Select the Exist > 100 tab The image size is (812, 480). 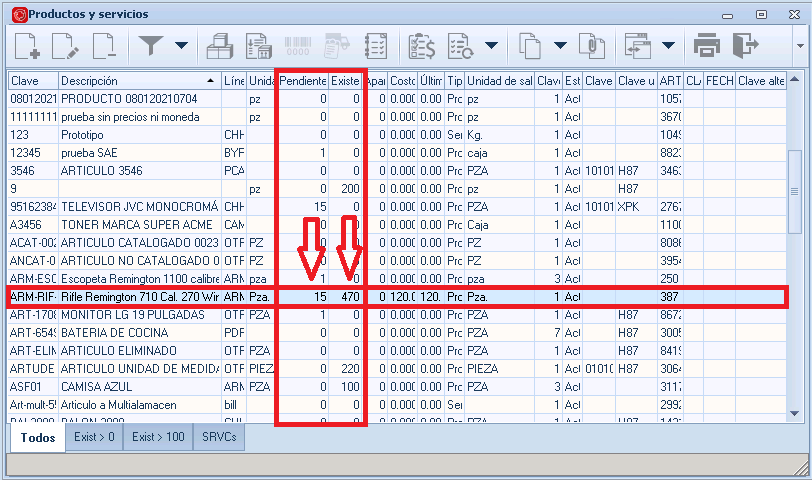click(x=158, y=438)
